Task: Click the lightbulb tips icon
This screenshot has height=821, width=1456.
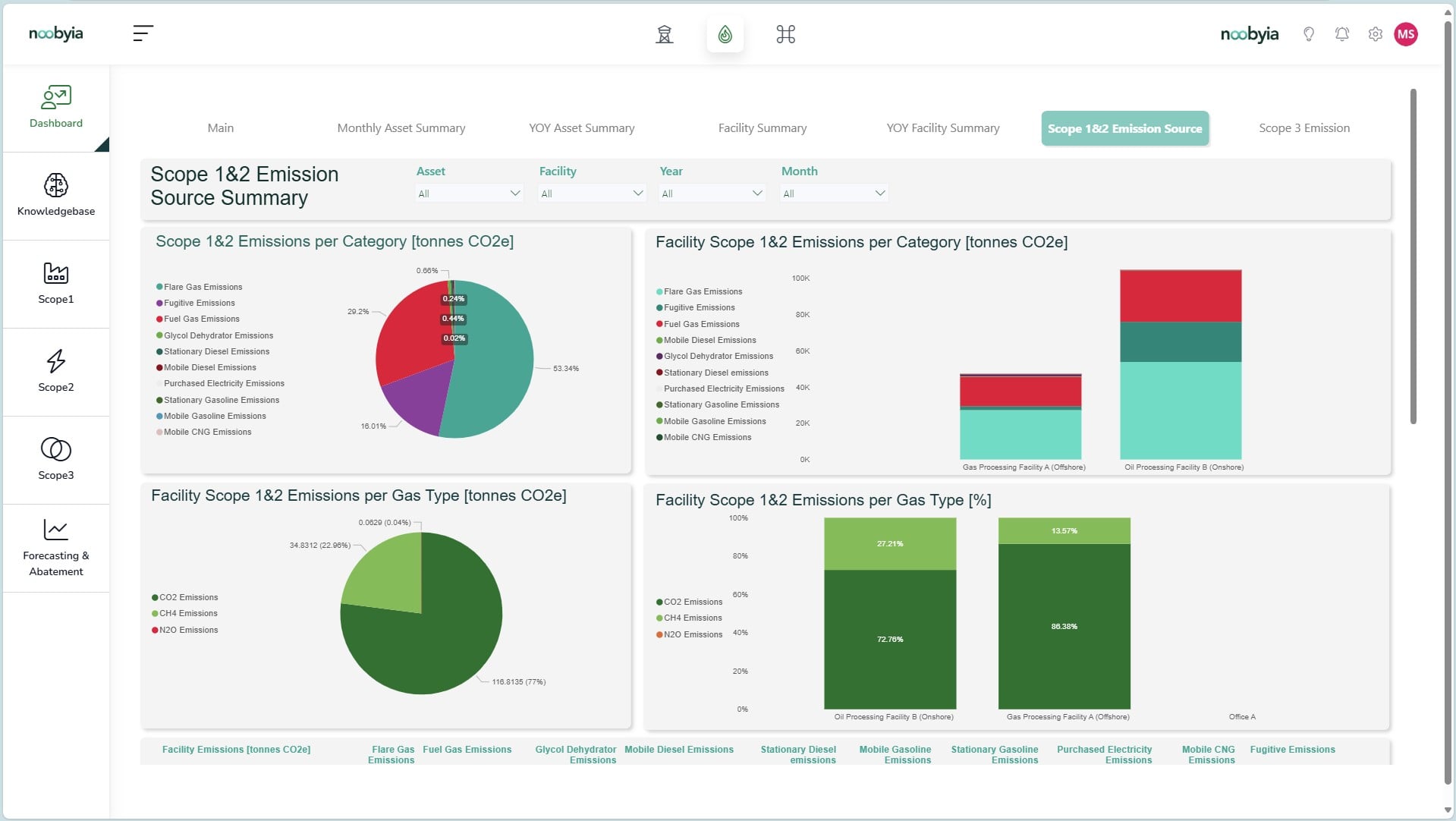Action: pos(1309,34)
